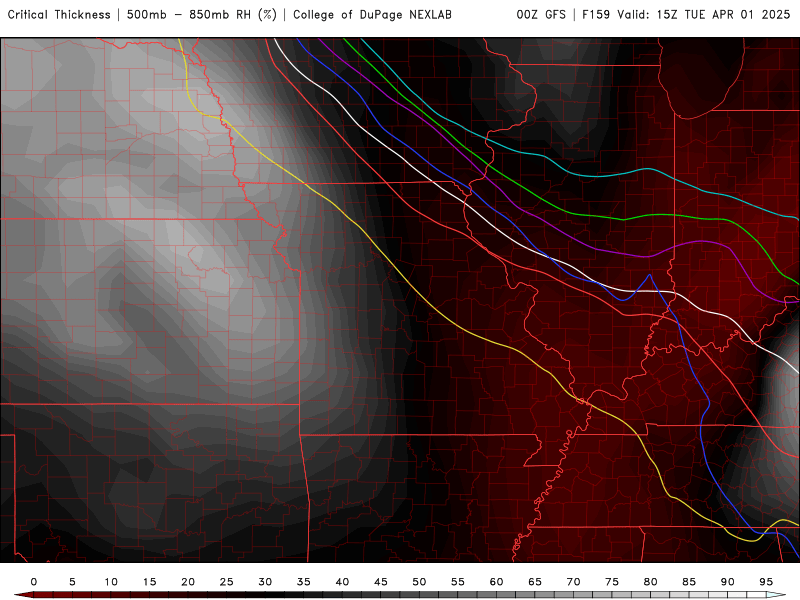Screen dimensions: 800x600
Task: Click the 75 value on the color scale
Action: [612, 582]
